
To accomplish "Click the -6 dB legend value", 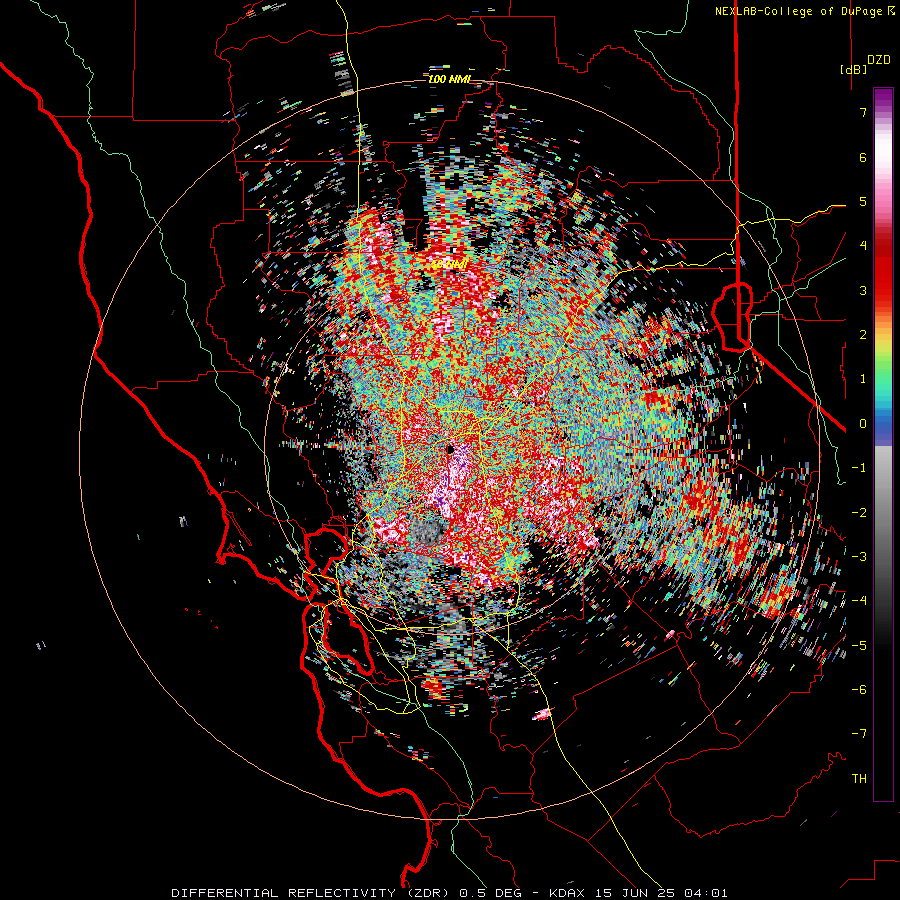I will click(859, 690).
